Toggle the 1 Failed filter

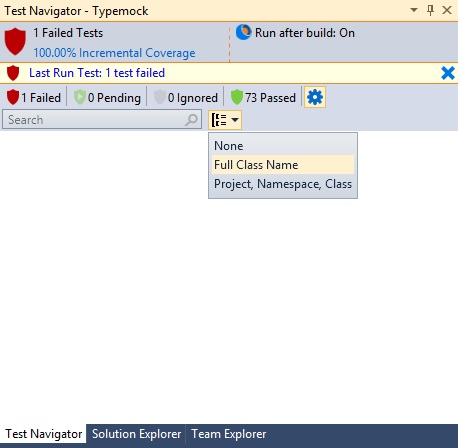[34, 97]
